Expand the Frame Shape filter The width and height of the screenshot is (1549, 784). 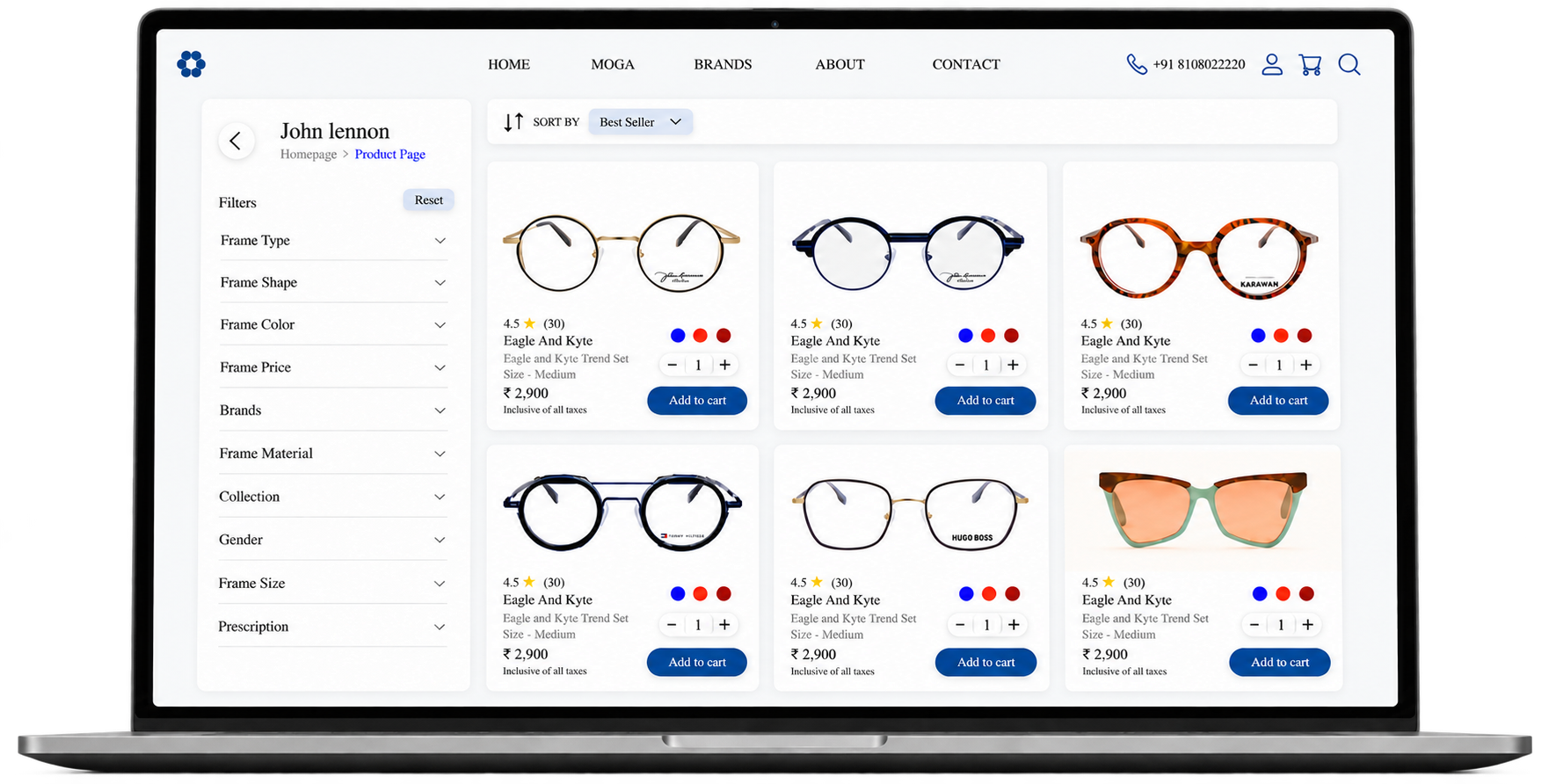click(333, 282)
